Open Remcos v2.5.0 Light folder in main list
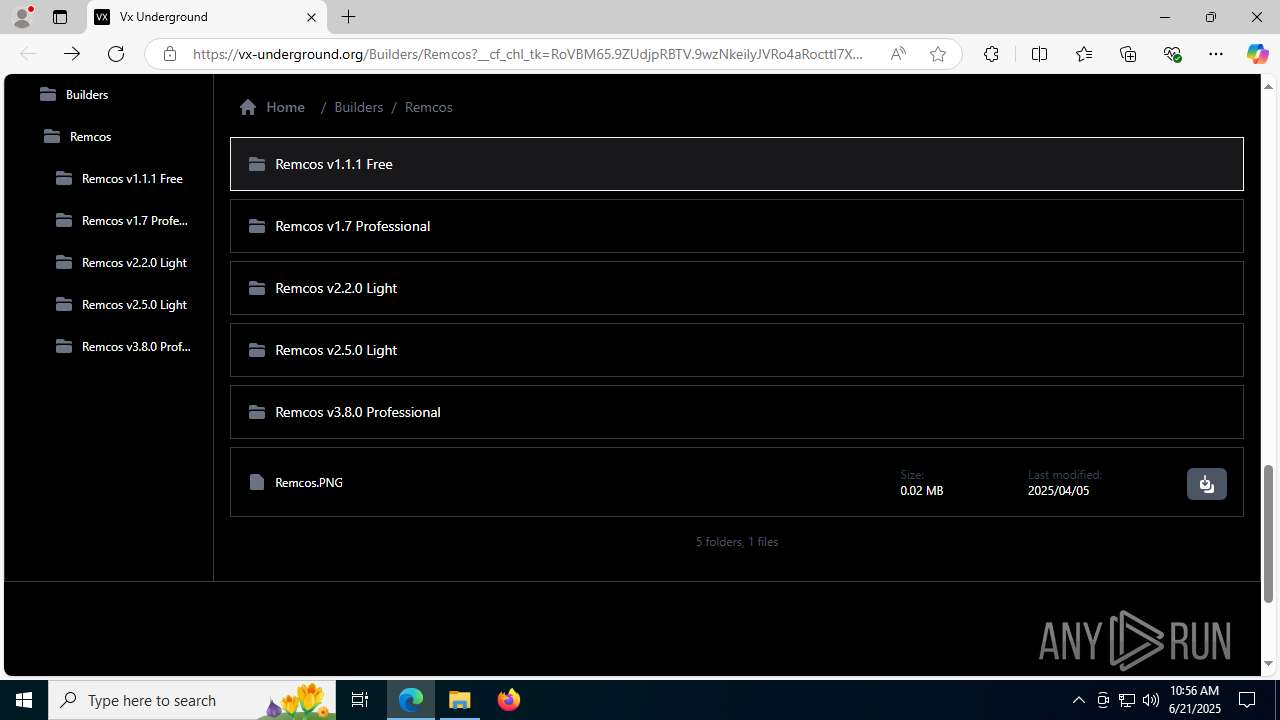Screen dimensions: 1280x720 737,350
